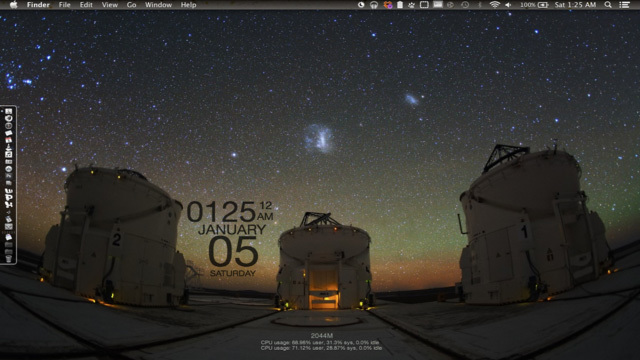Open the File menu
This screenshot has width=640, height=360.
coord(64,5)
